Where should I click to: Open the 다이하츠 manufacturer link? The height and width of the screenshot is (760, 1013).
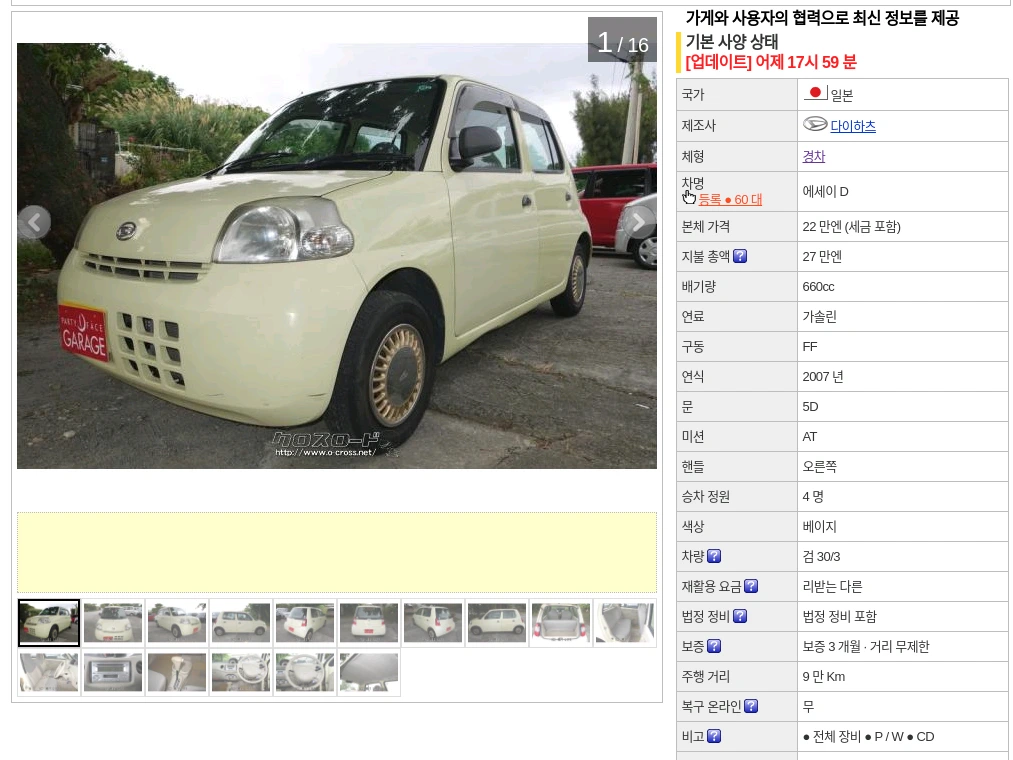pos(853,126)
